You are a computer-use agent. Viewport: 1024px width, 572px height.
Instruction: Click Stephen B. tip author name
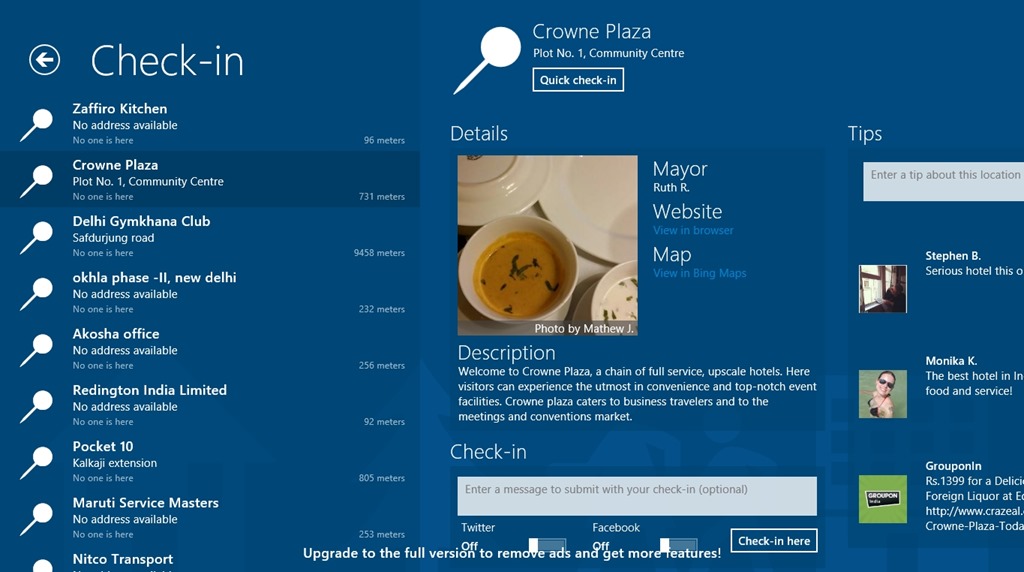coord(953,256)
